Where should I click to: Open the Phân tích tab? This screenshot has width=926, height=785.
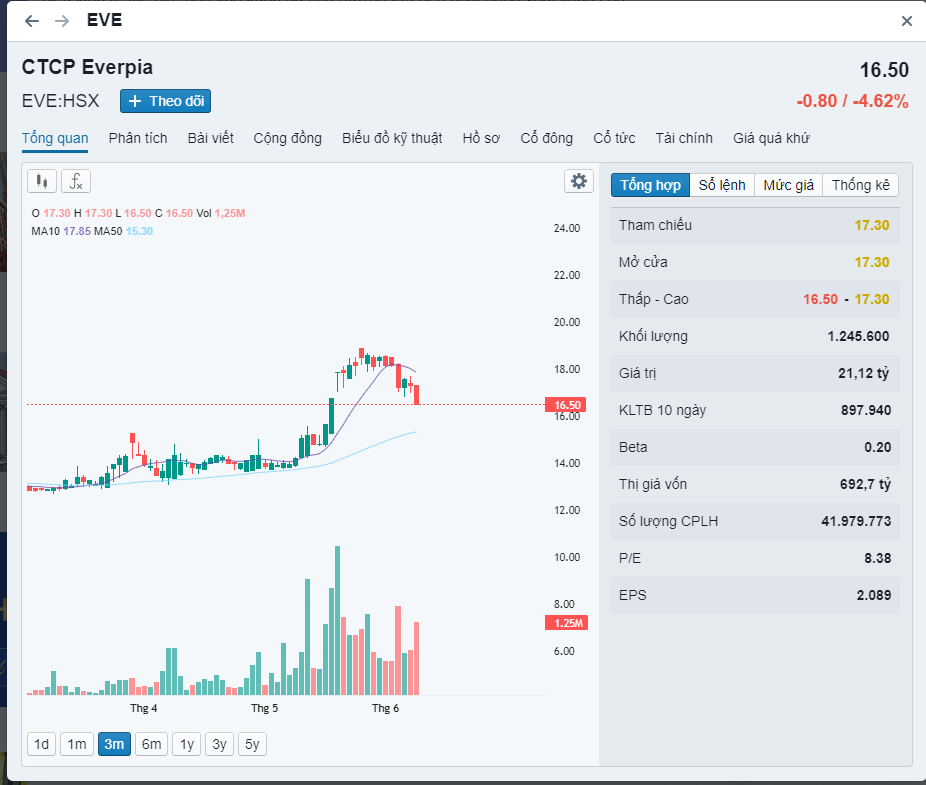click(138, 138)
